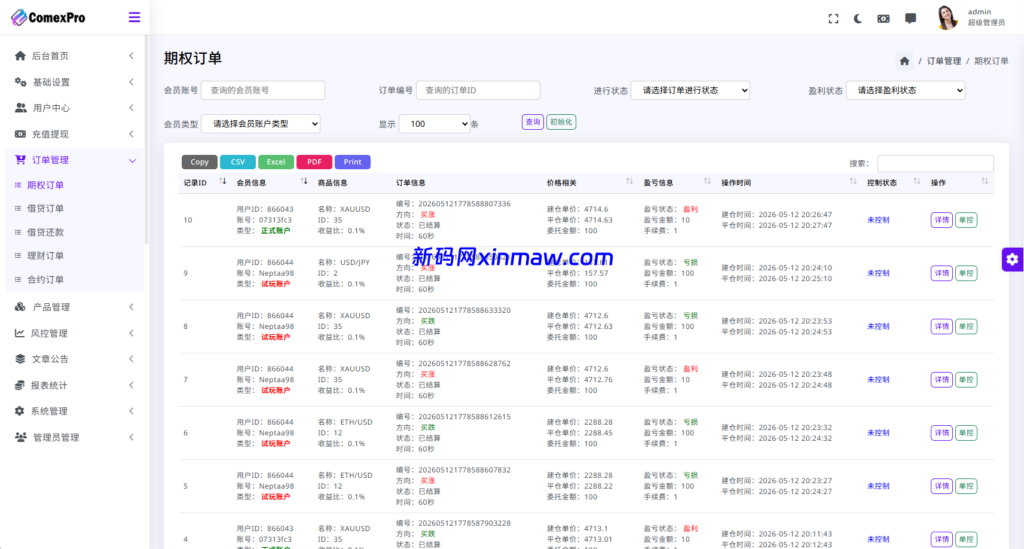Open the cash/money icon in header
The height and width of the screenshot is (549, 1024).
click(x=883, y=19)
